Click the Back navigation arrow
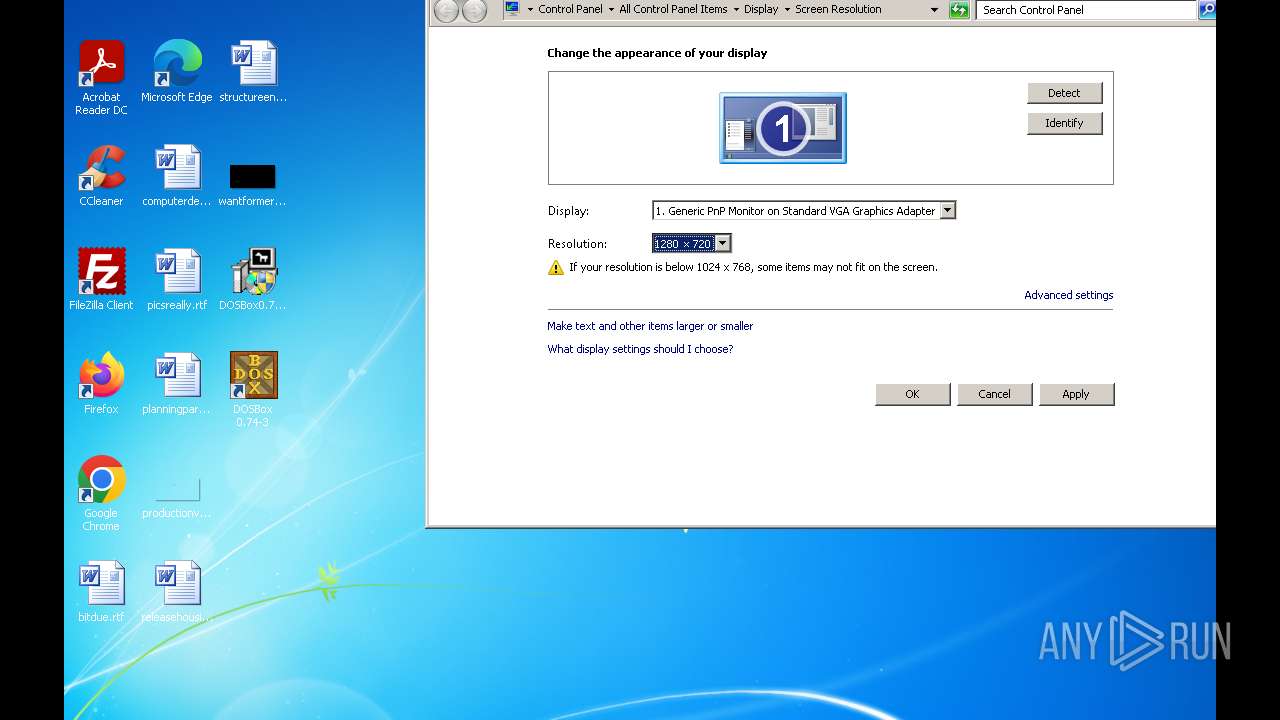 (x=446, y=10)
